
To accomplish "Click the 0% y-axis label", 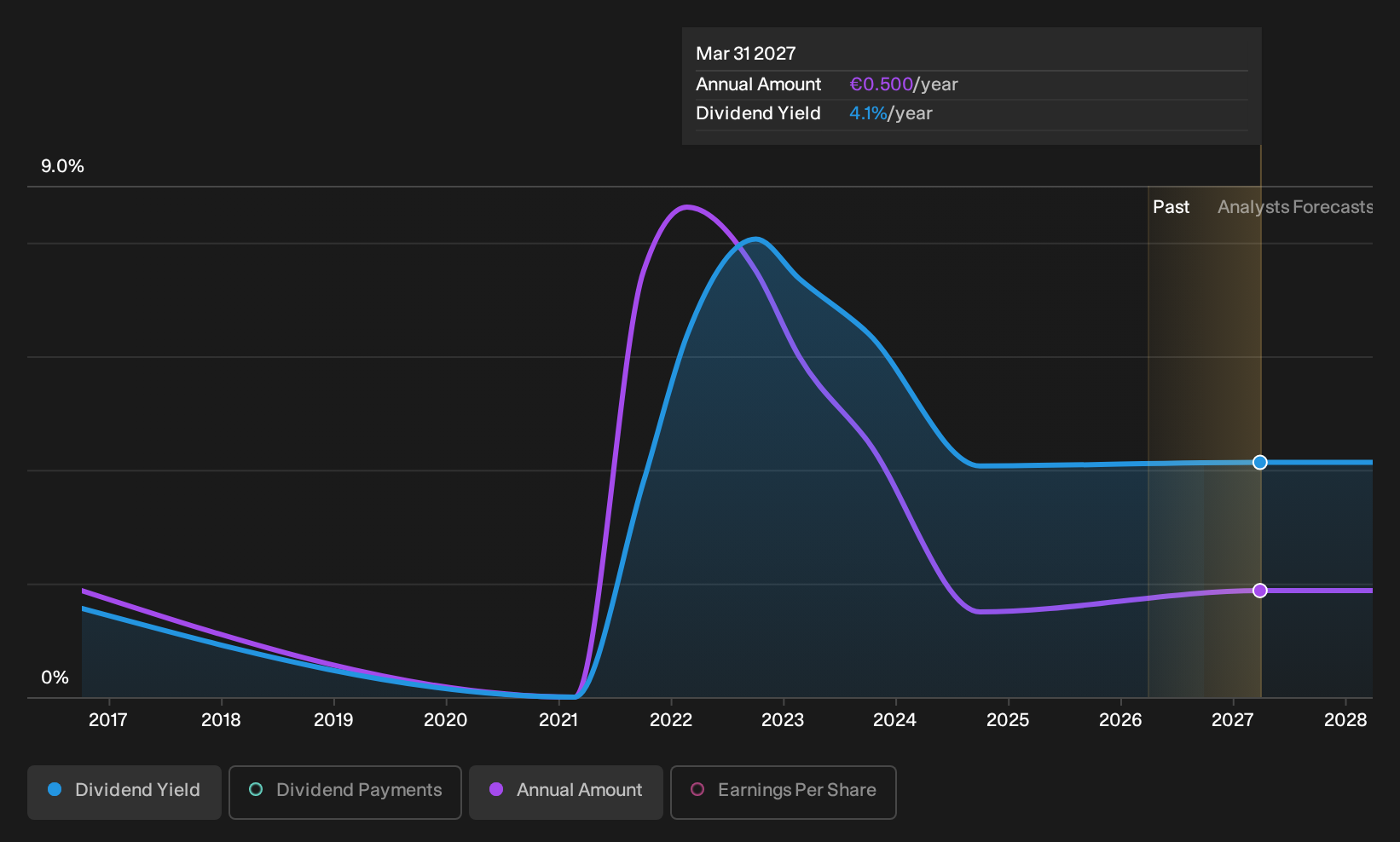I will click(55, 678).
